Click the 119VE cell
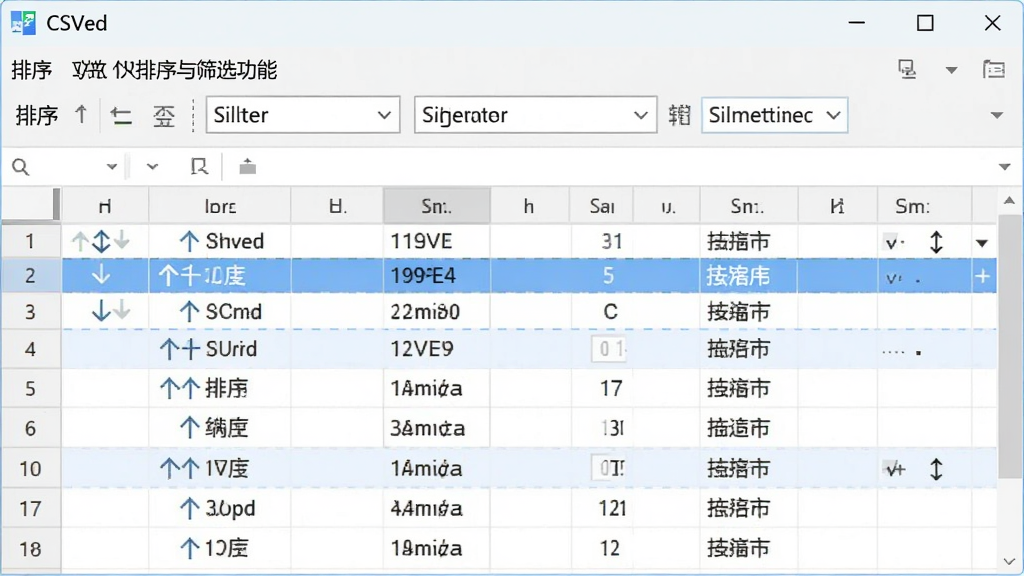1024x576 pixels. (437, 242)
